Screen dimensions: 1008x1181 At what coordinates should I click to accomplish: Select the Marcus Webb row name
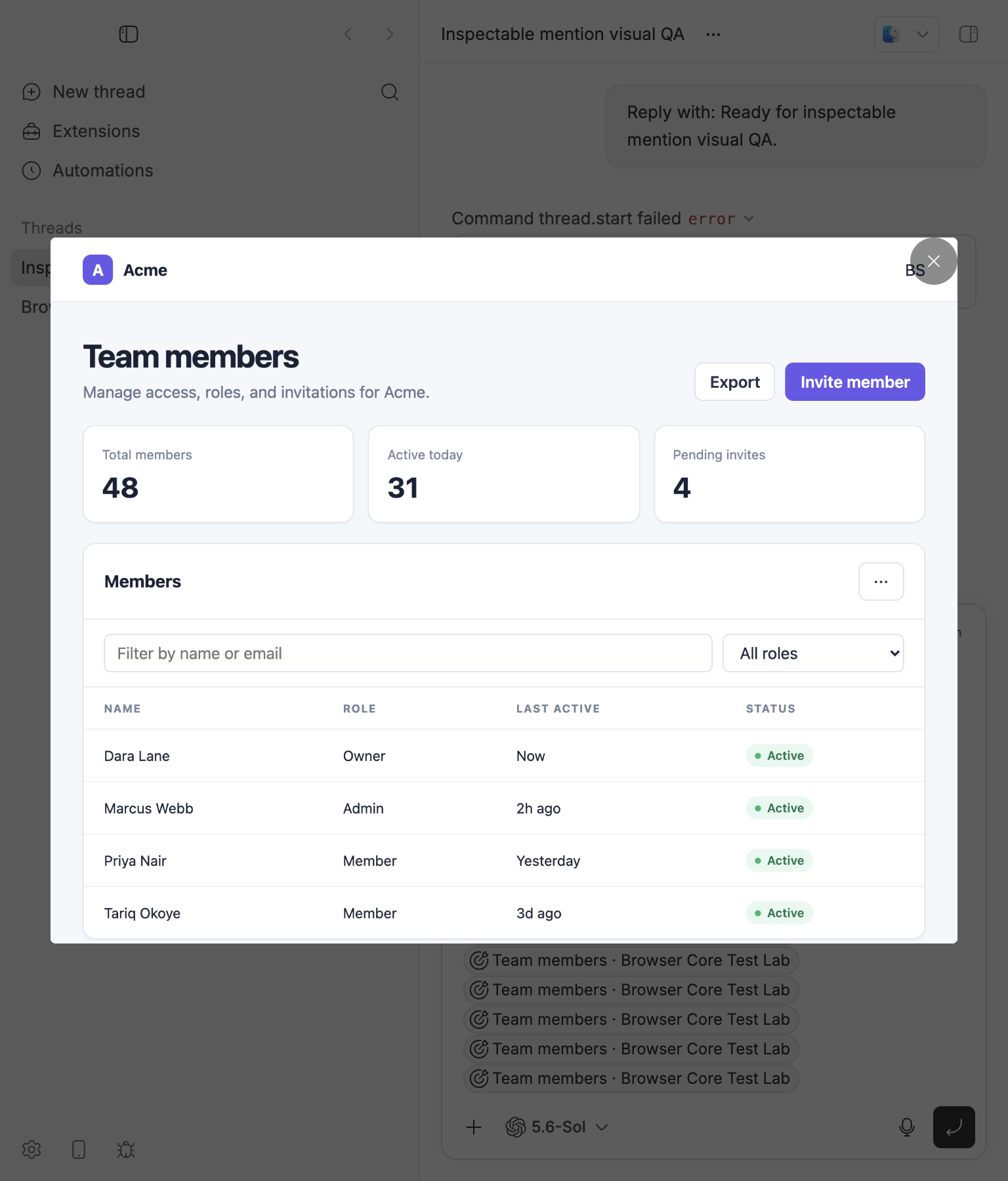click(149, 808)
